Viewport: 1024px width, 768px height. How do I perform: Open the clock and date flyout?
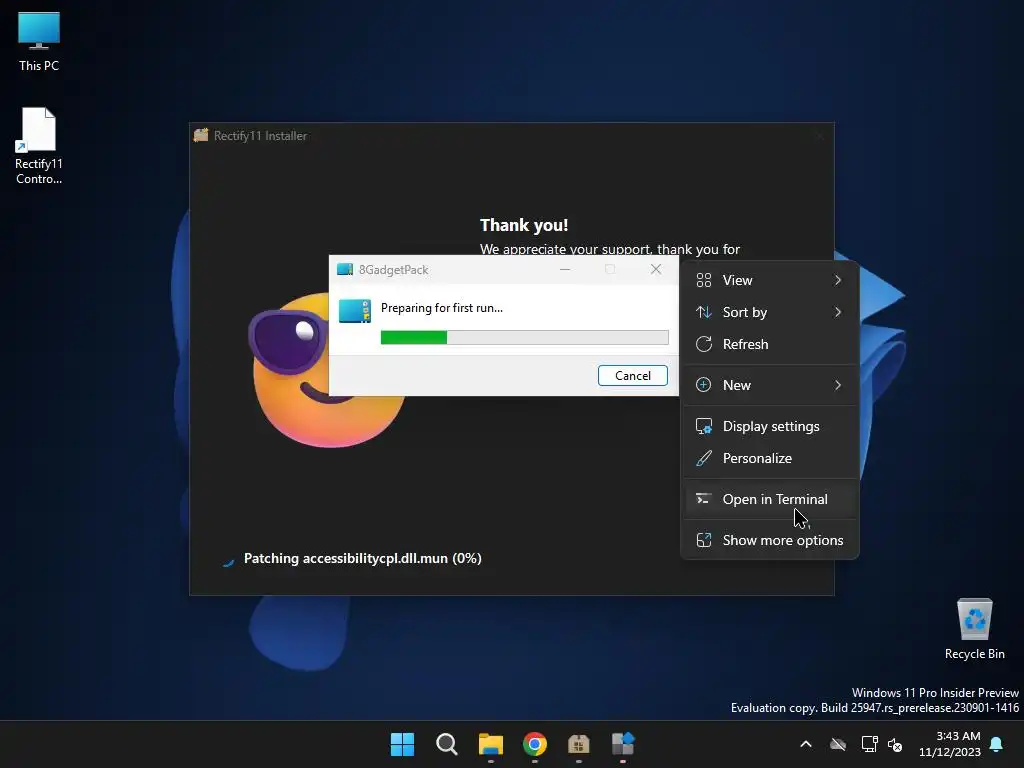point(950,744)
